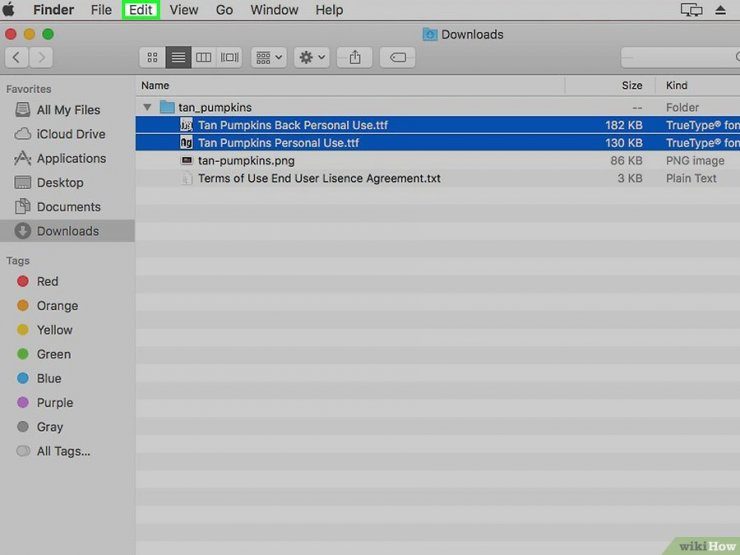The width and height of the screenshot is (740, 555).
Task: Select the Red tag
Action: coord(47,282)
